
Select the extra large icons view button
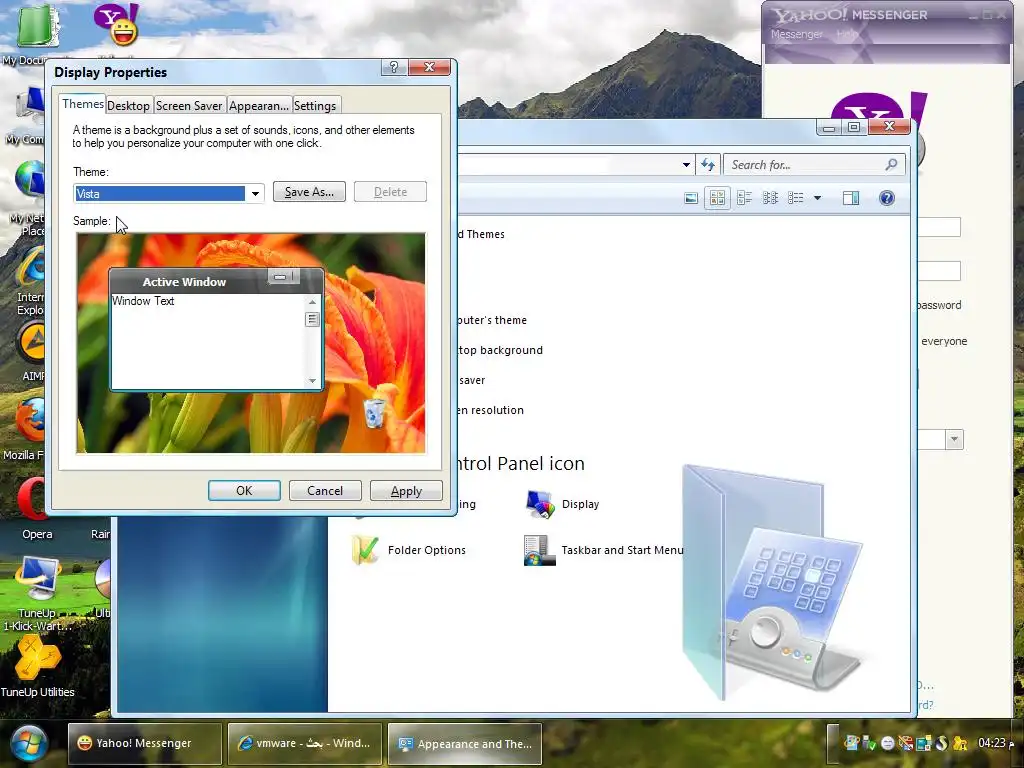click(x=691, y=198)
